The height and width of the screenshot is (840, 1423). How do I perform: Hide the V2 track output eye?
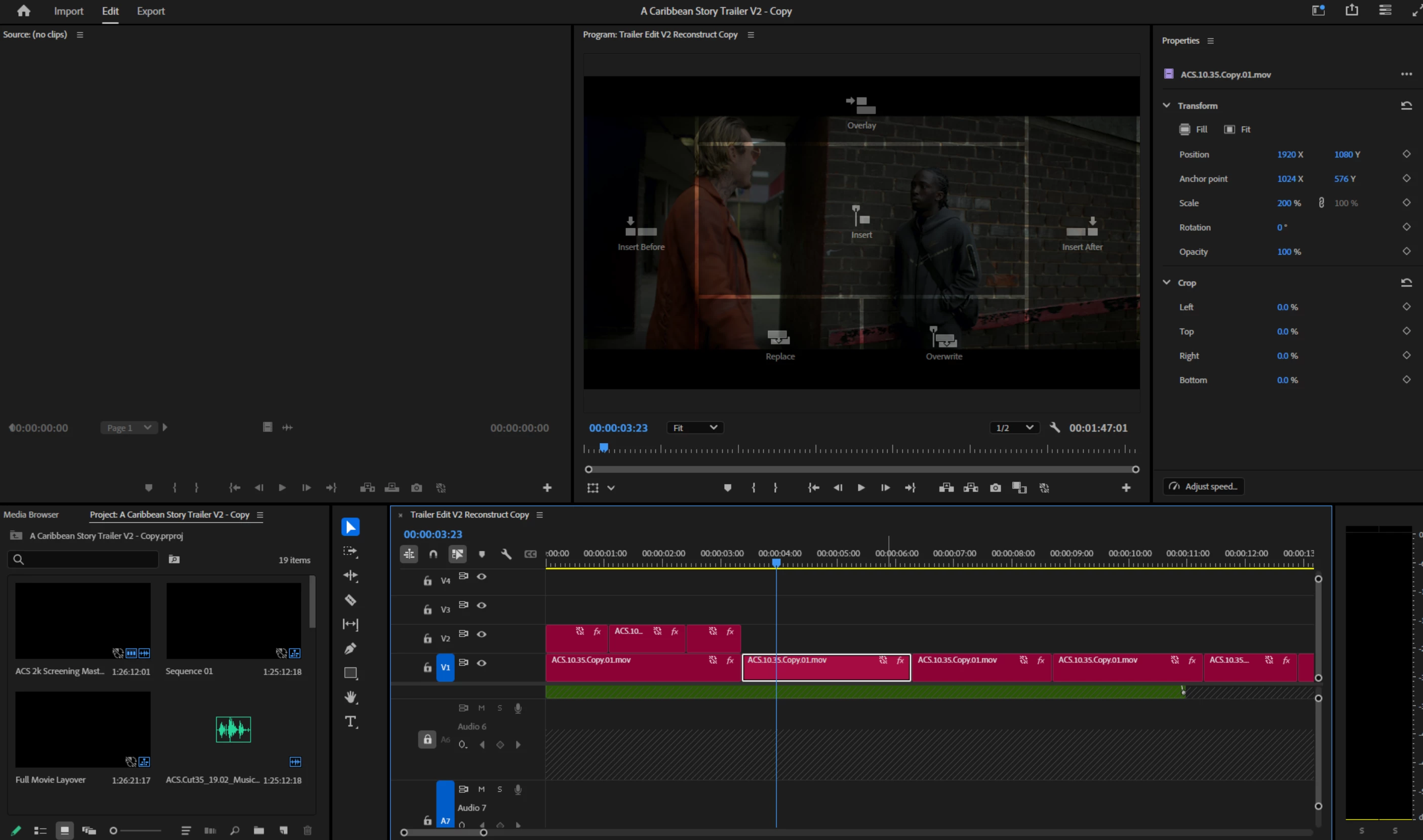coord(482,634)
